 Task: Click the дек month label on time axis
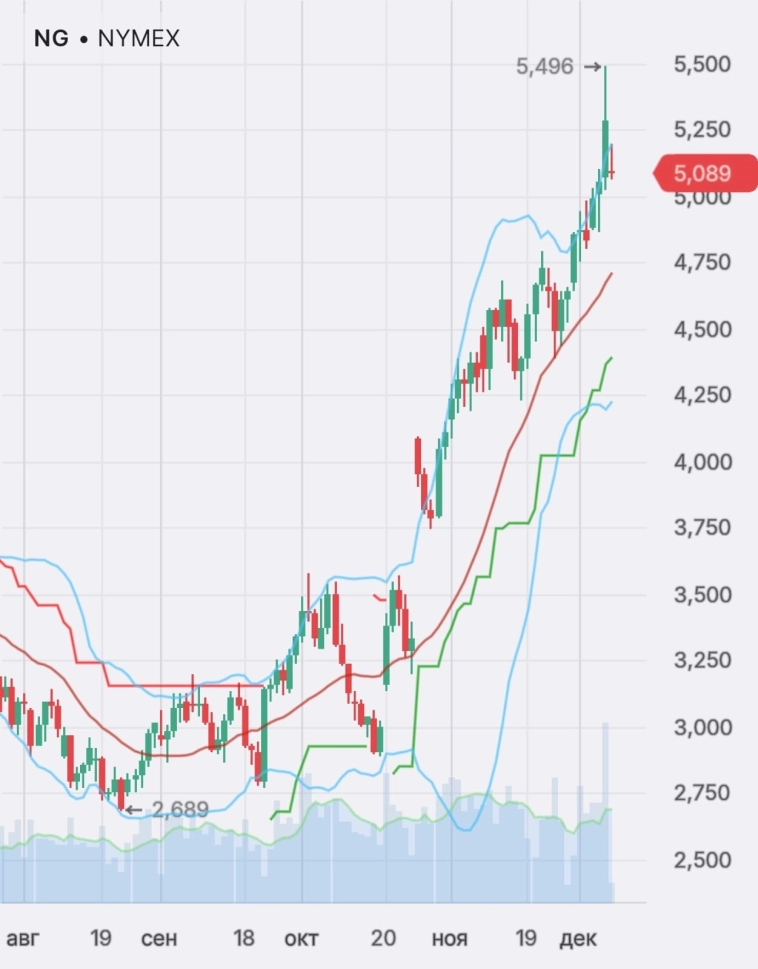[x=578, y=939]
